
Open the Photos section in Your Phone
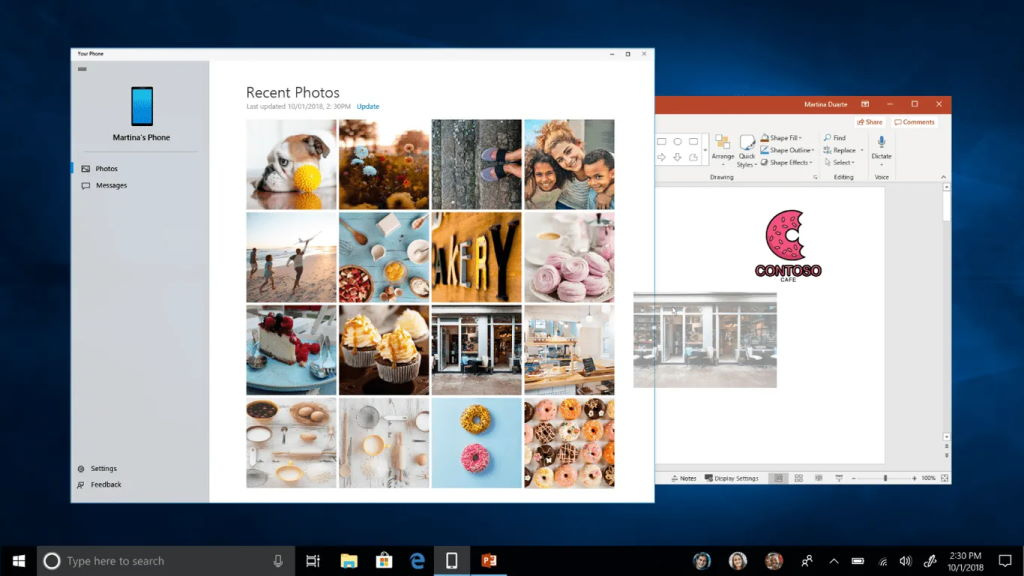click(x=103, y=168)
